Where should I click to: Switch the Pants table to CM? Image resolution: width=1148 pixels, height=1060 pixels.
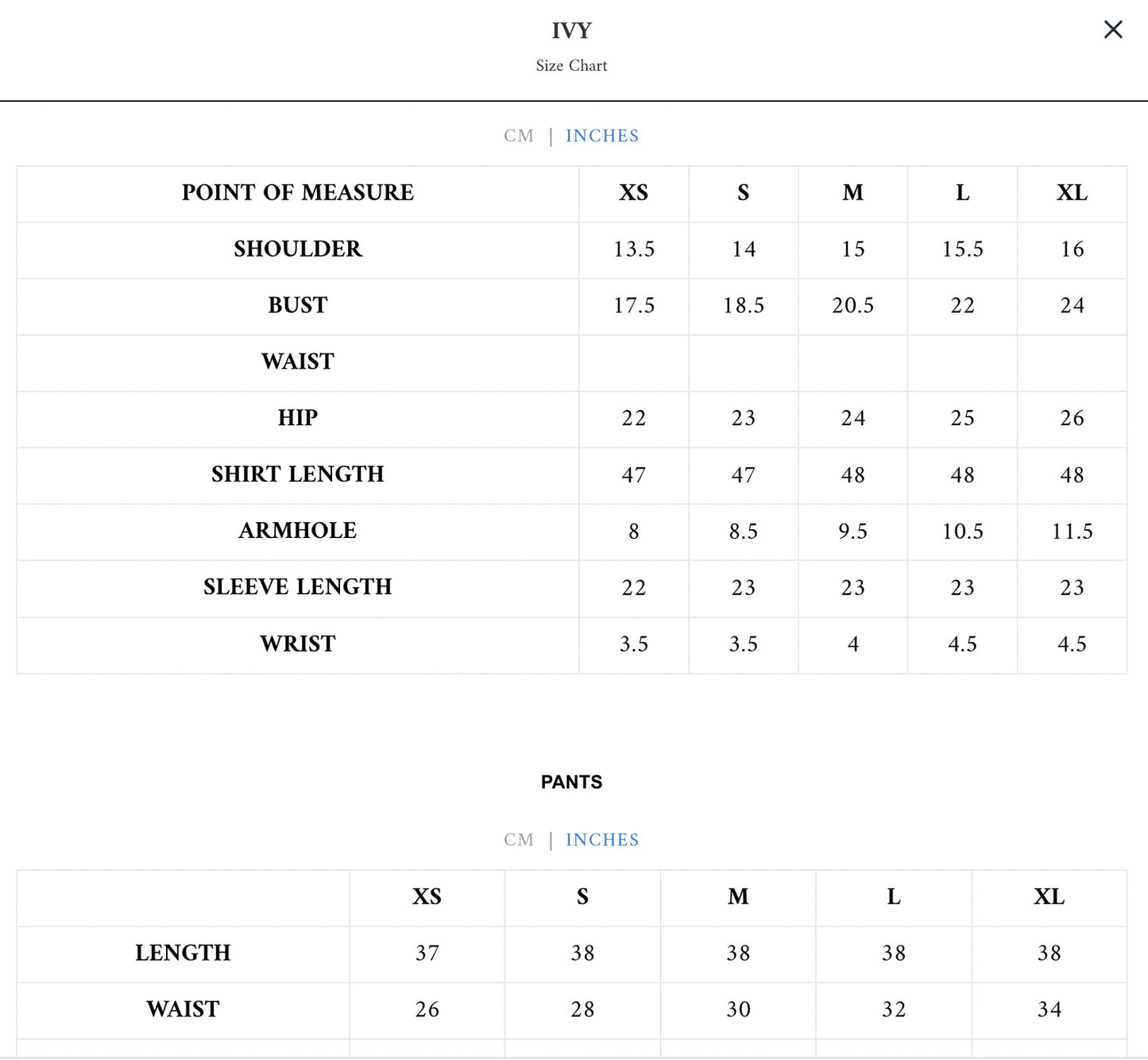(x=519, y=840)
